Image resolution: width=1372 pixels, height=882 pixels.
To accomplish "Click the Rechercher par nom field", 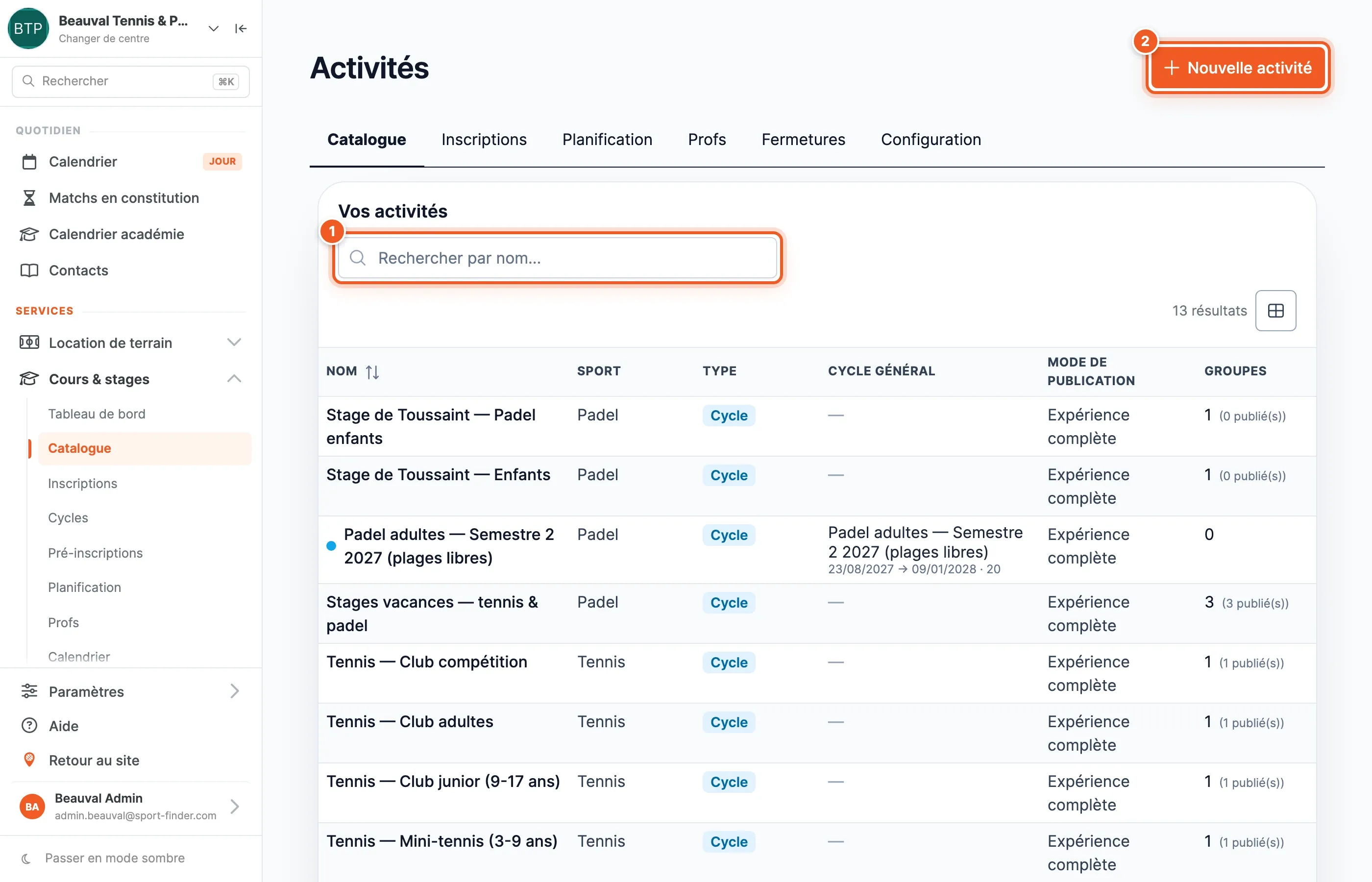I will [557, 258].
